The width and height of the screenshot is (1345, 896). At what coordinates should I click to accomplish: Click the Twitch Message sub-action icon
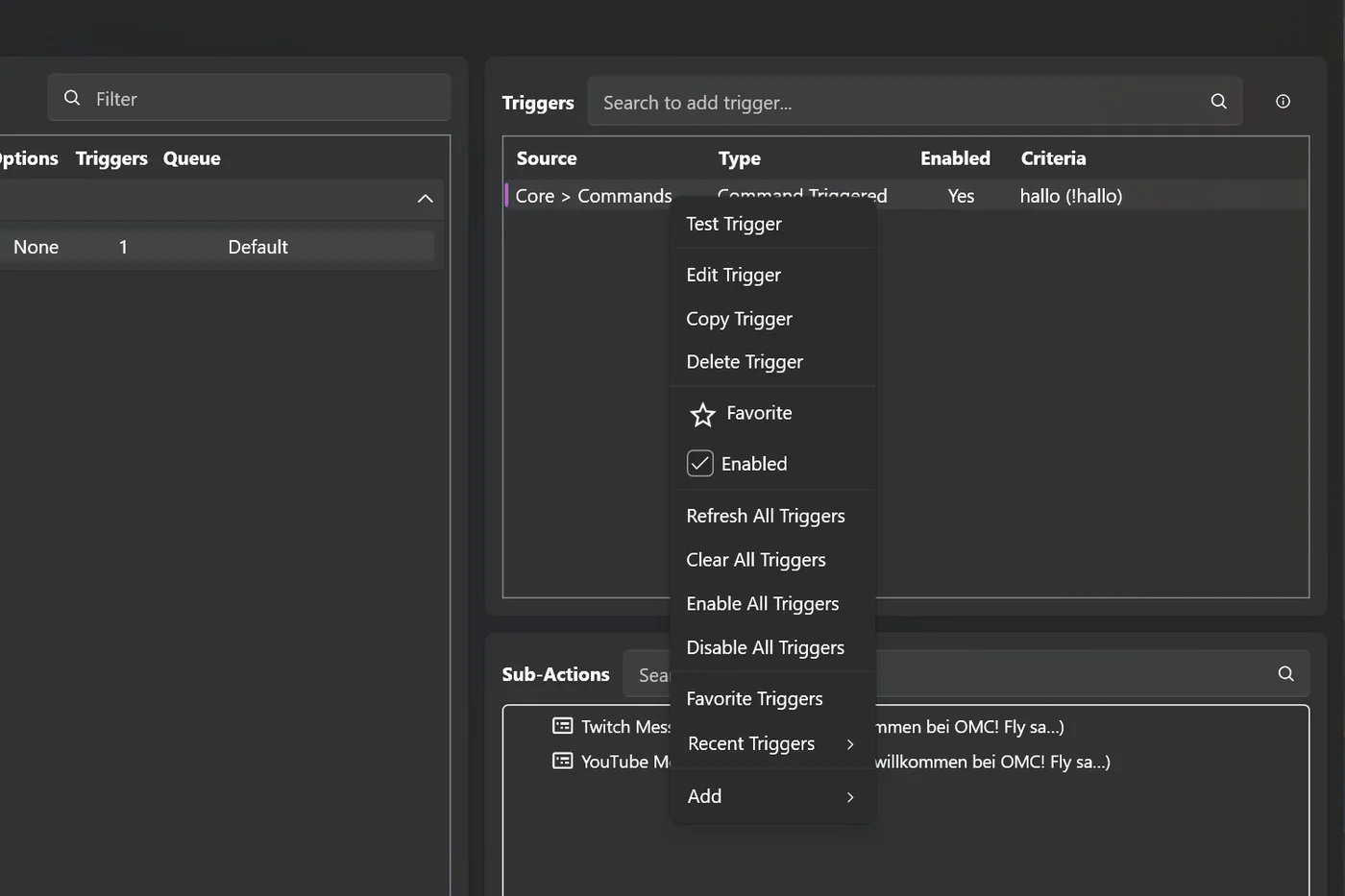point(562,726)
